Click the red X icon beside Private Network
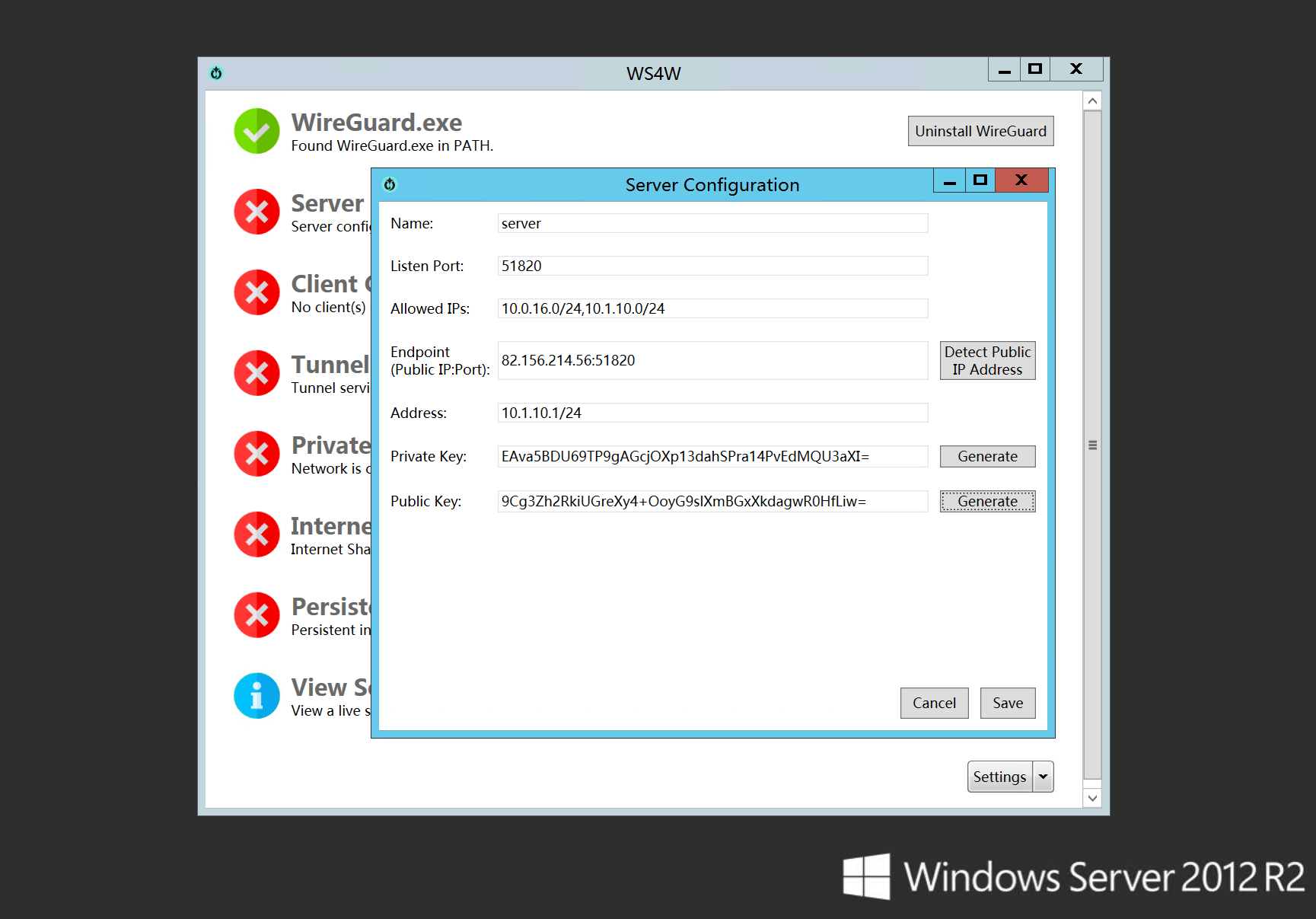Screen dimensions: 1316x919 click(x=257, y=454)
